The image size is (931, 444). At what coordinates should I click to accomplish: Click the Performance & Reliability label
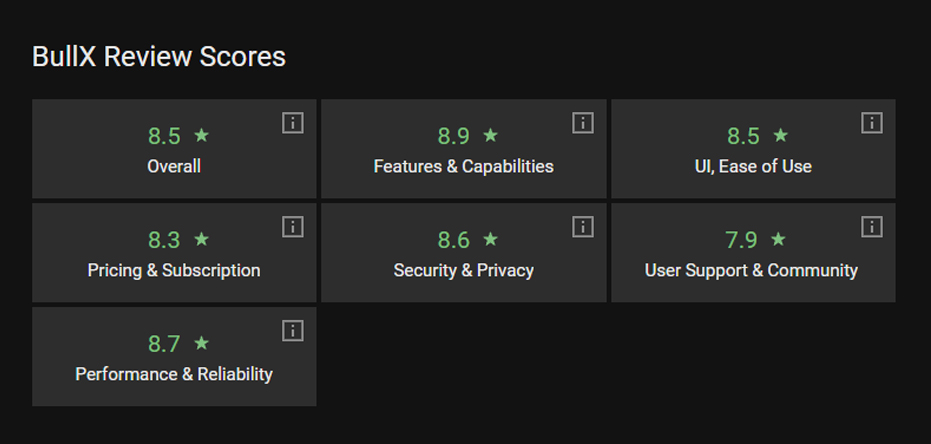point(174,374)
